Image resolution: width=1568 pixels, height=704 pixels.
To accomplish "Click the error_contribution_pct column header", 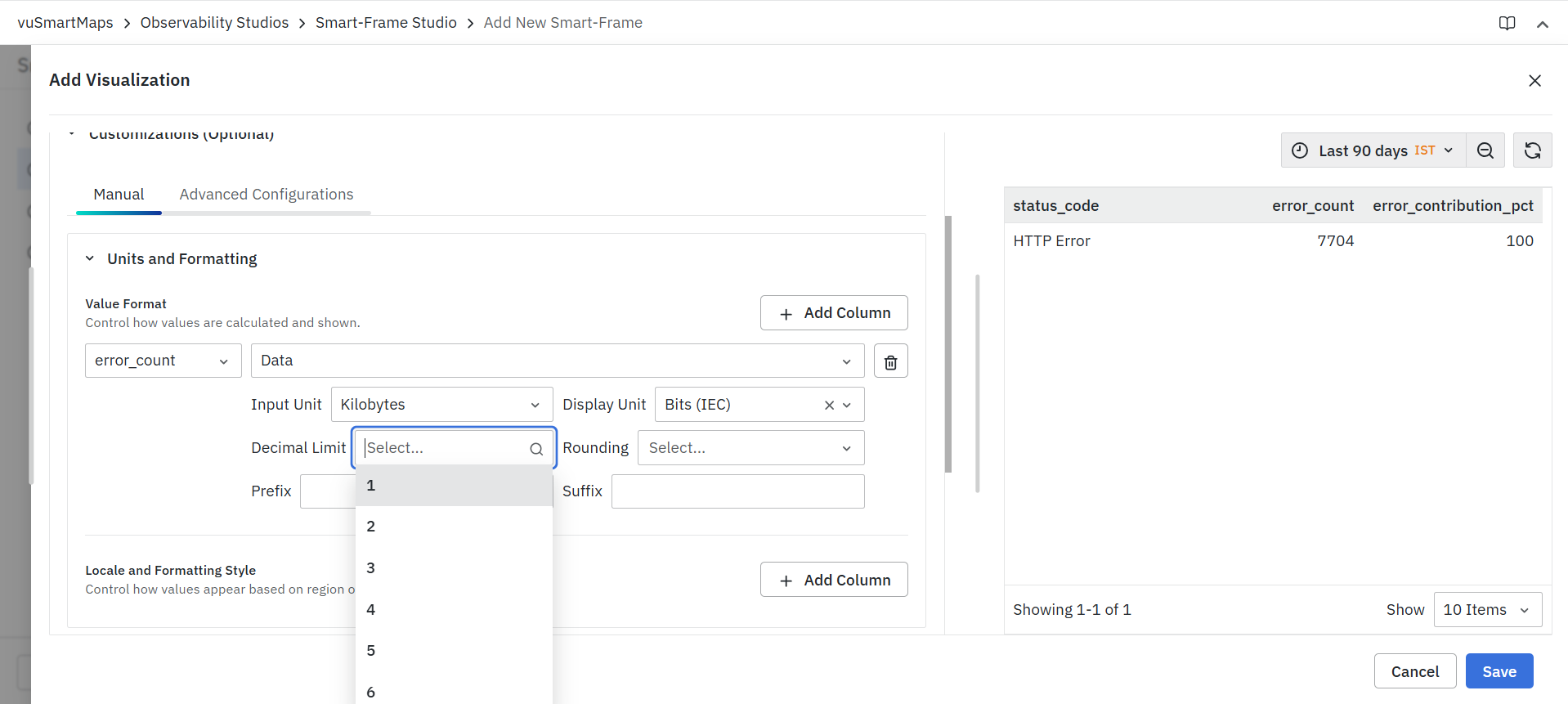I will tap(1453, 206).
